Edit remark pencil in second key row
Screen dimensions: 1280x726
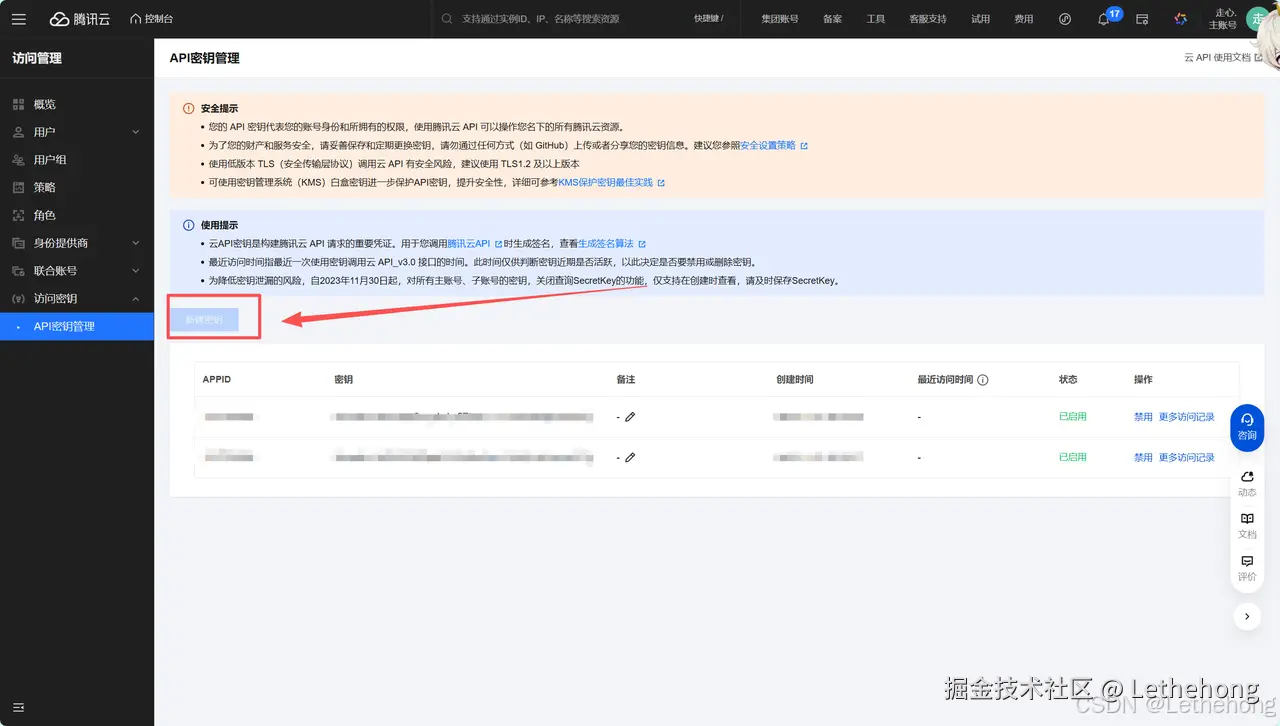pyautogui.click(x=630, y=457)
